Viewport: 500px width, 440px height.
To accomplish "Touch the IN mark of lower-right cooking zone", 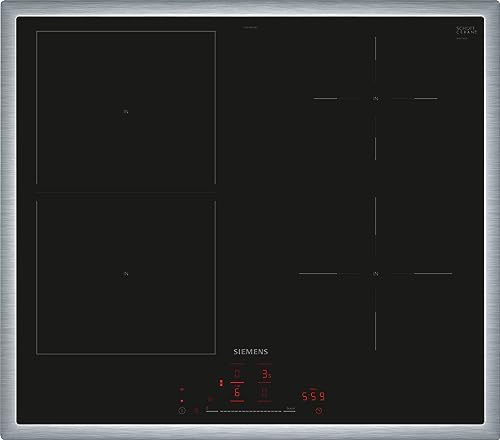I will pos(376,274).
